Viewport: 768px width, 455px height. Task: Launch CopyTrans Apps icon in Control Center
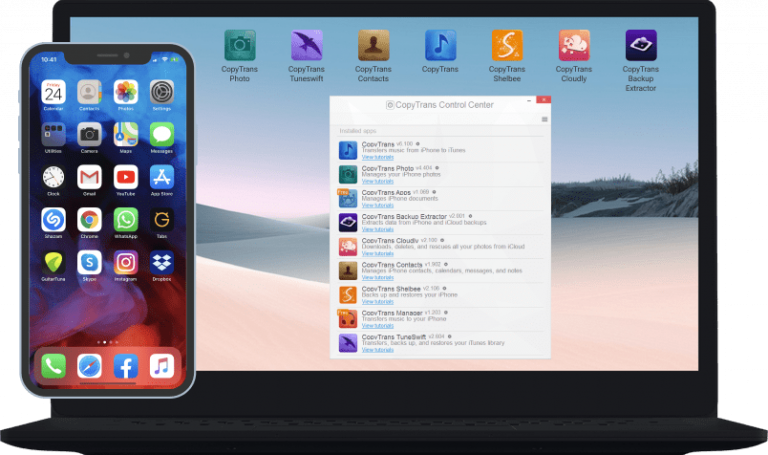coord(348,198)
